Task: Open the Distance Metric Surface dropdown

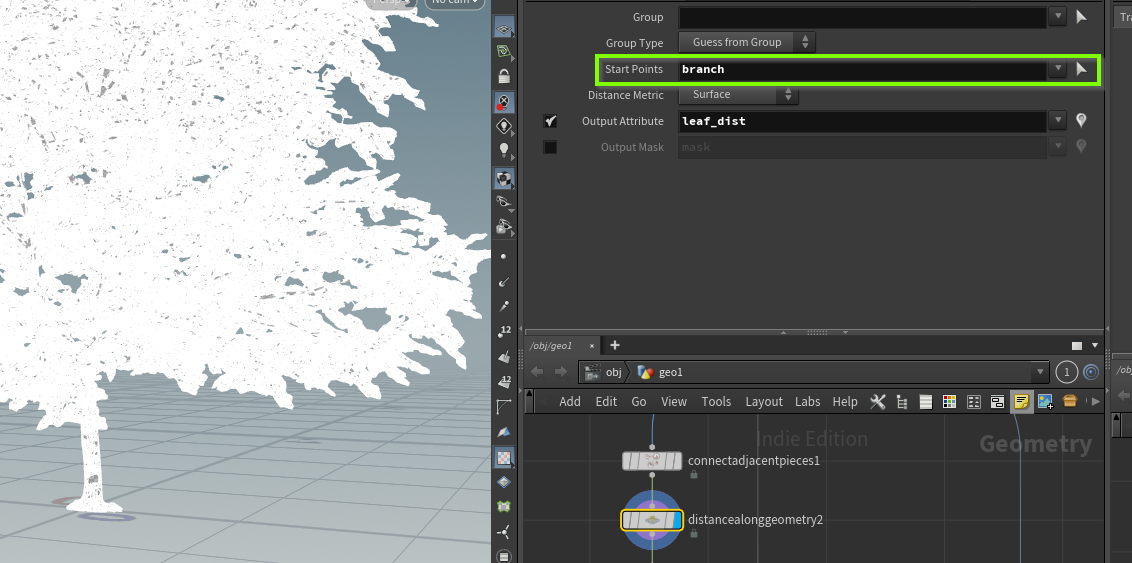Action: (738, 95)
